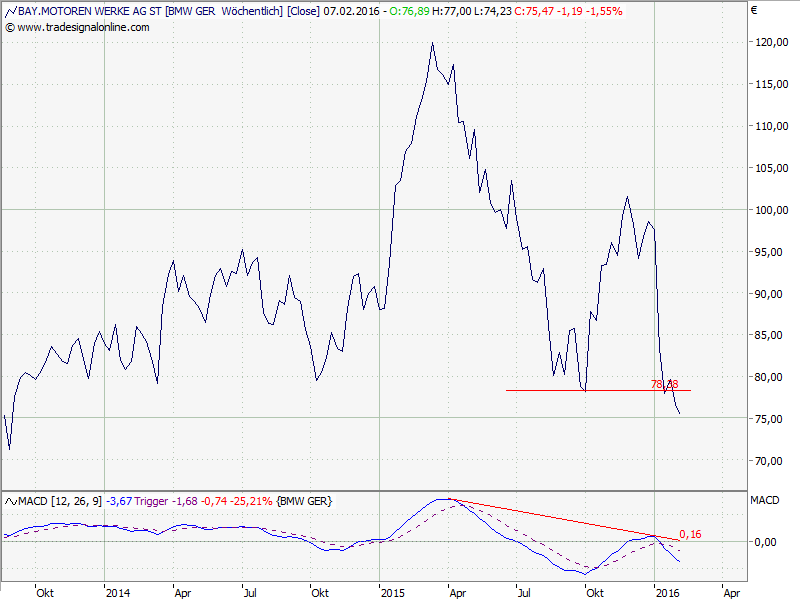The image size is (800, 600).
Task: Click the red 0,16 MACD value label
Action: (689, 535)
